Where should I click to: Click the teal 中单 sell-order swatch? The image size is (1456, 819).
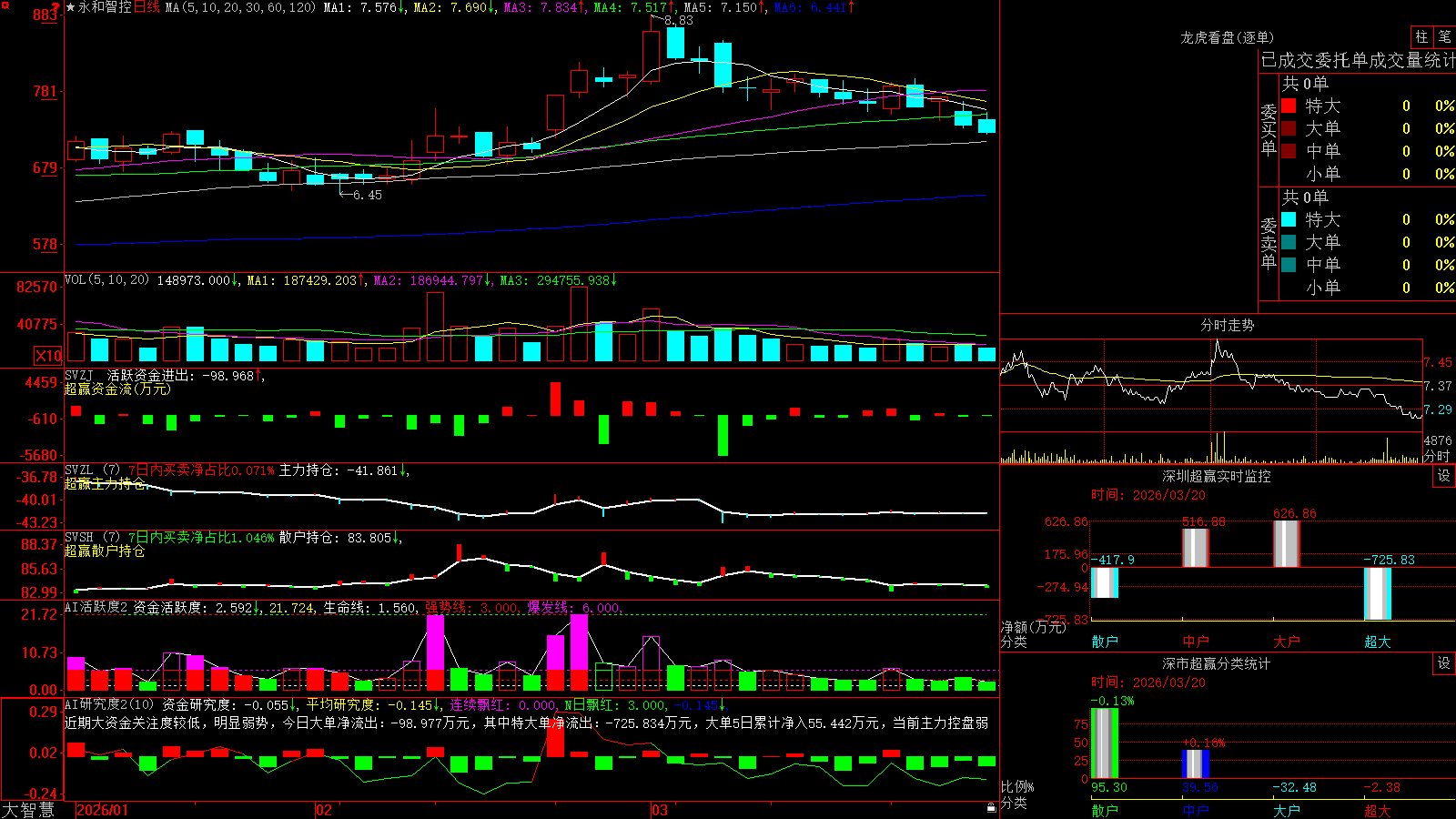coord(1289,265)
